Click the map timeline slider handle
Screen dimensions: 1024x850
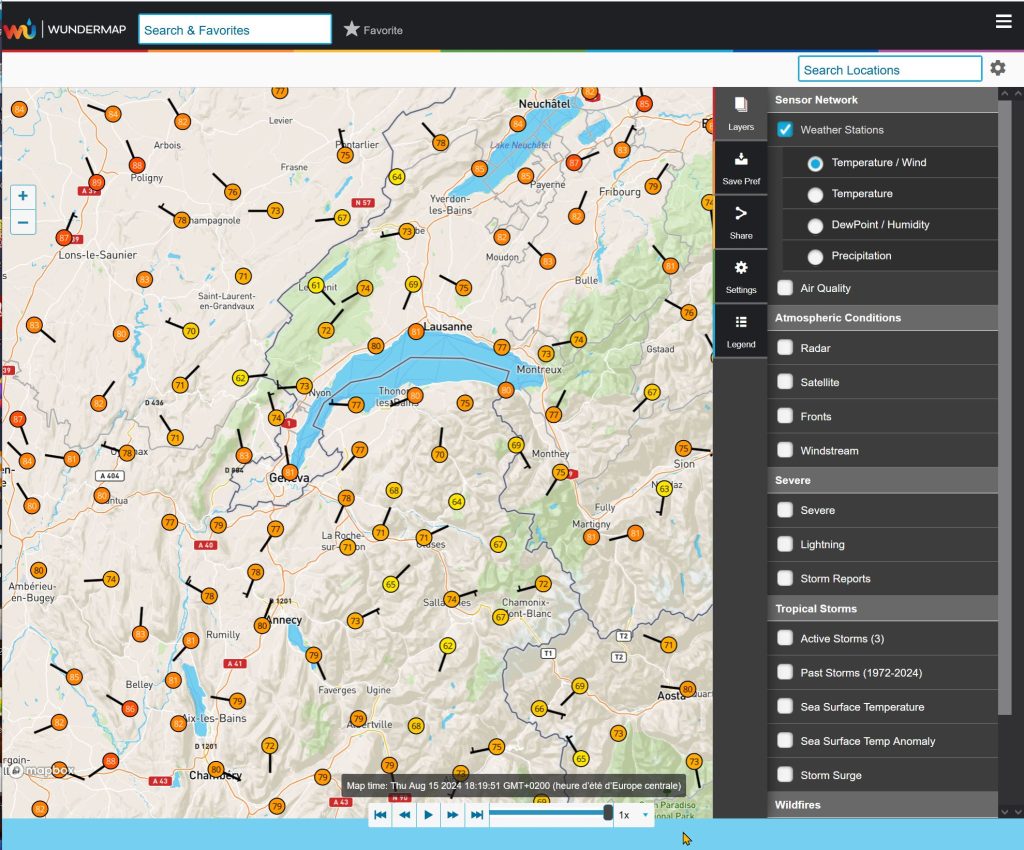point(608,814)
